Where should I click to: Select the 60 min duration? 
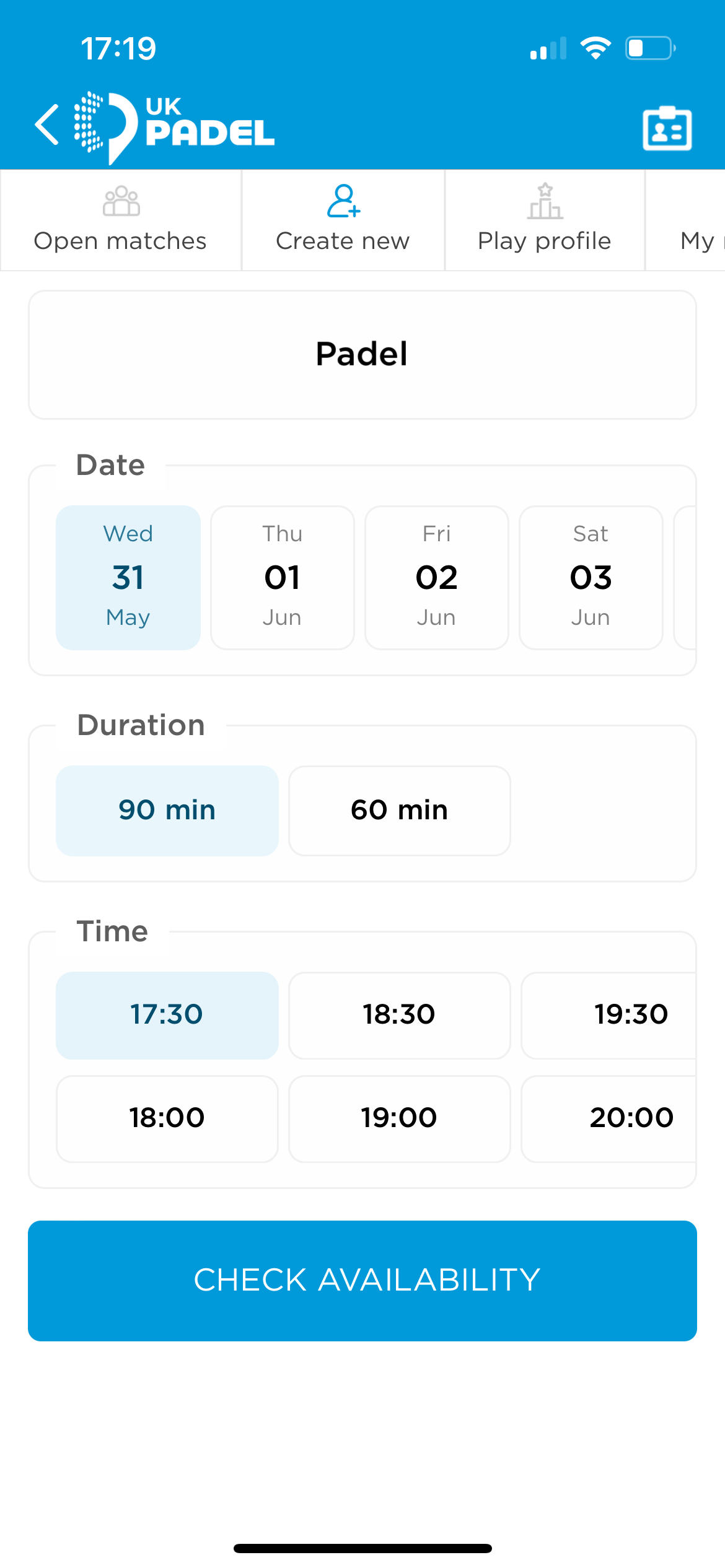(400, 810)
